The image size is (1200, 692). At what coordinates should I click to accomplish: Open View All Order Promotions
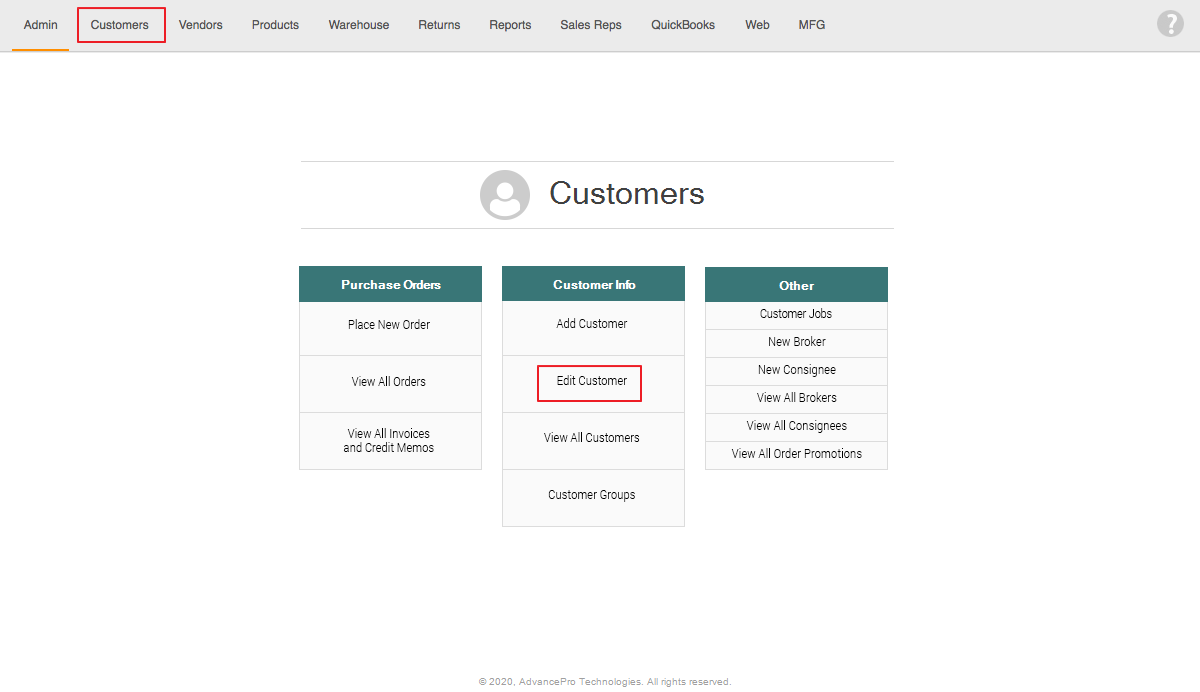click(x=796, y=454)
